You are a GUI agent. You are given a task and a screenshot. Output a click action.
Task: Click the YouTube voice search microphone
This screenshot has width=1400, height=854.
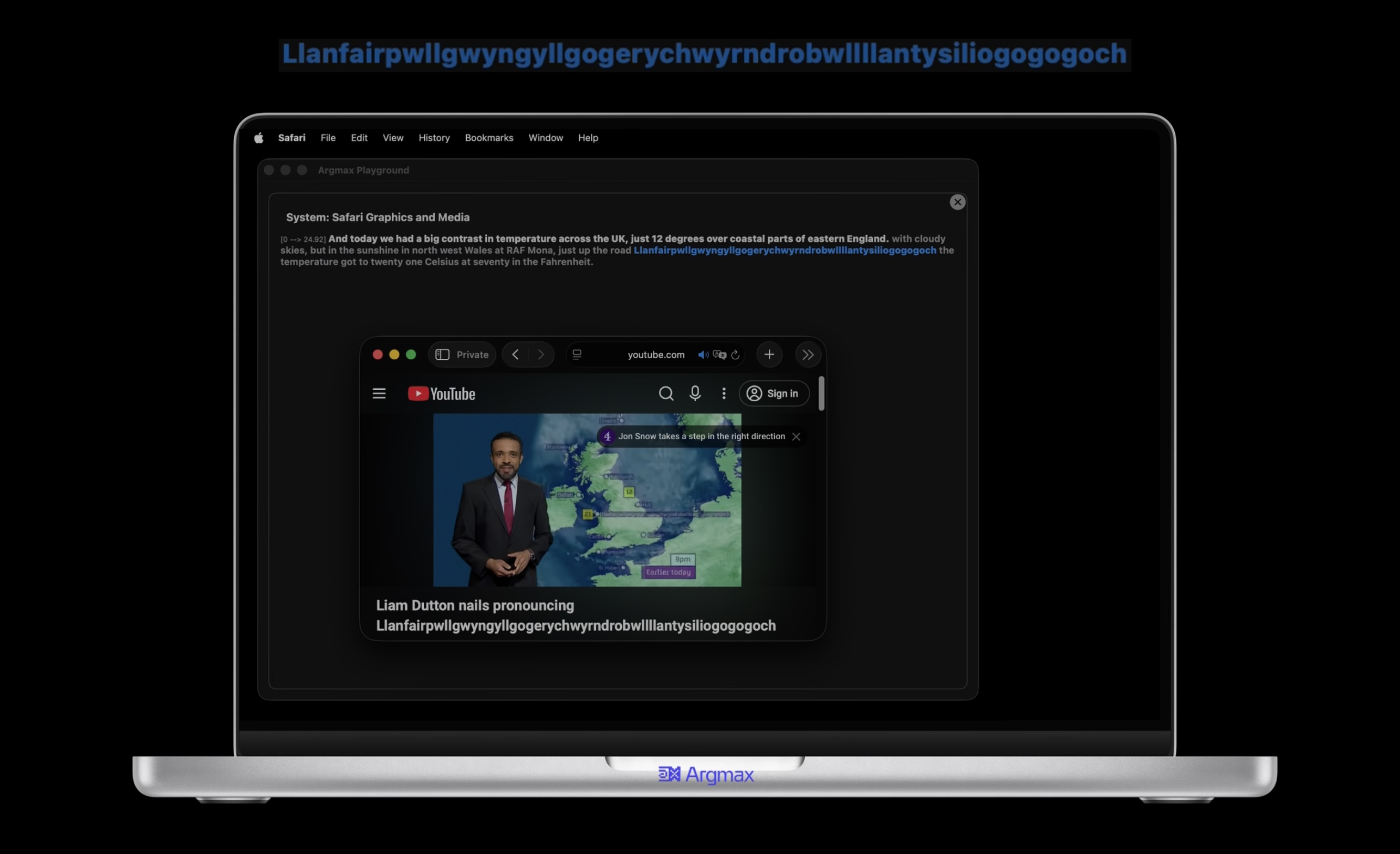pos(695,393)
